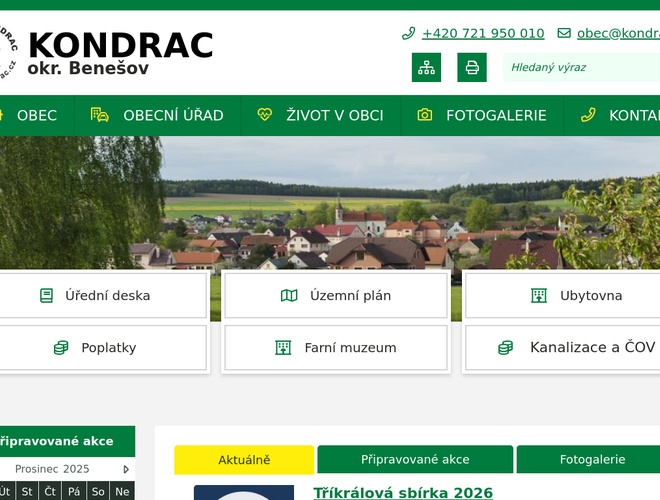The image size is (660, 500).
Task: Click the book icon in Úřední deska
Action: [x=46, y=295]
